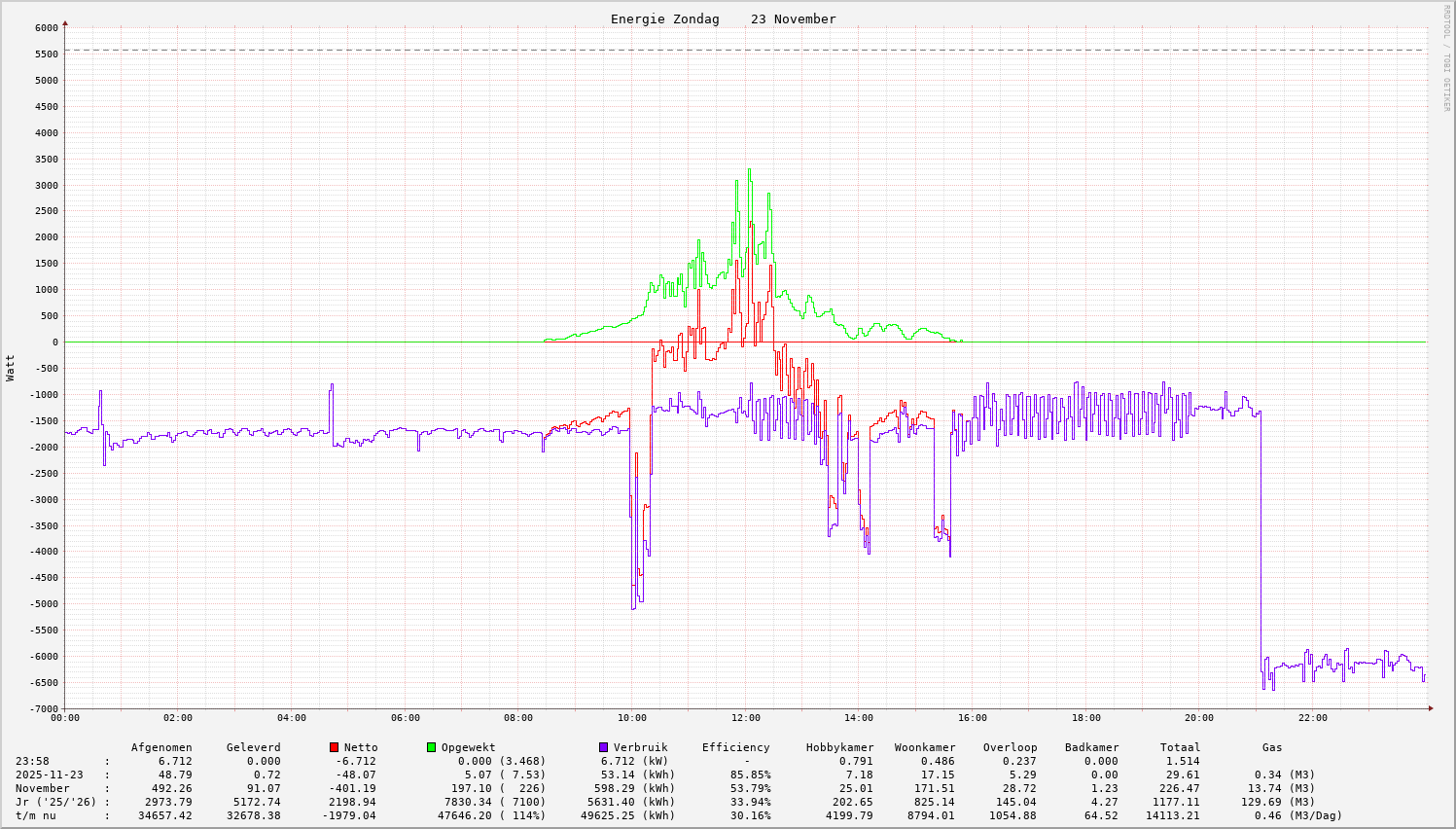The height and width of the screenshot is (829, 1456).
Task: Select the 12:00 time axis marker
Action: 745,718
